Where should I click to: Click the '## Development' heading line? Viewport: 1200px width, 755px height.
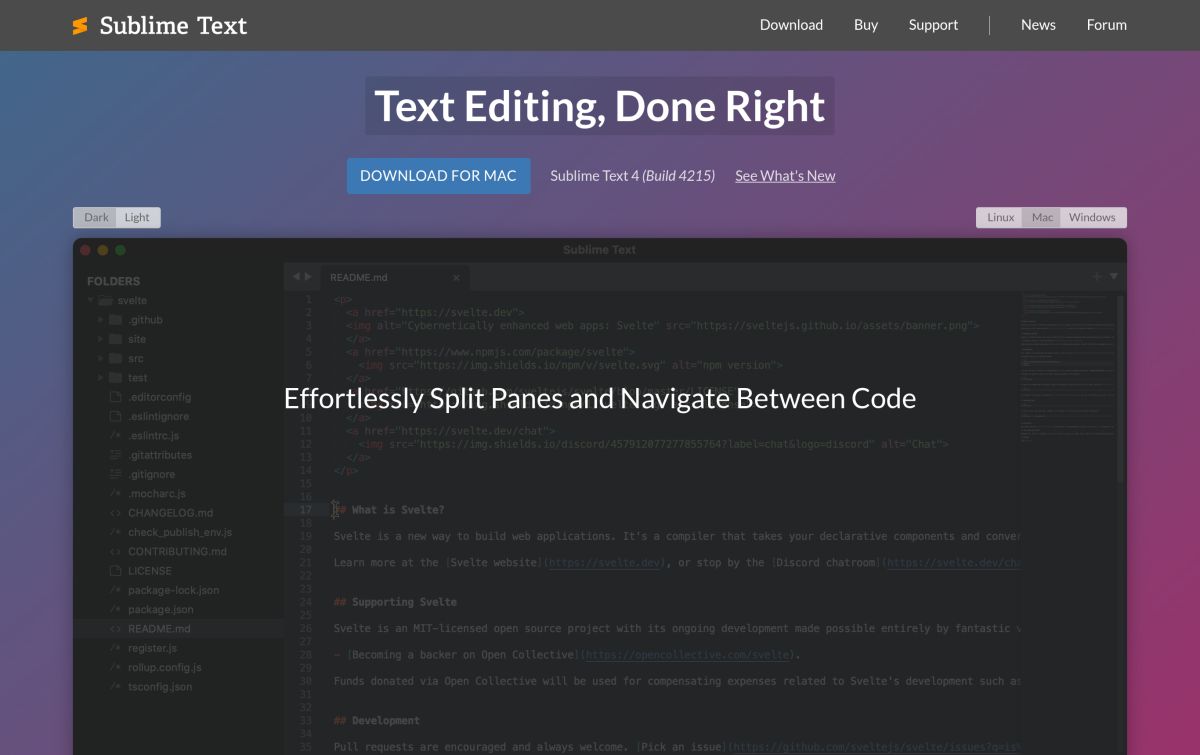coord(376,720)
